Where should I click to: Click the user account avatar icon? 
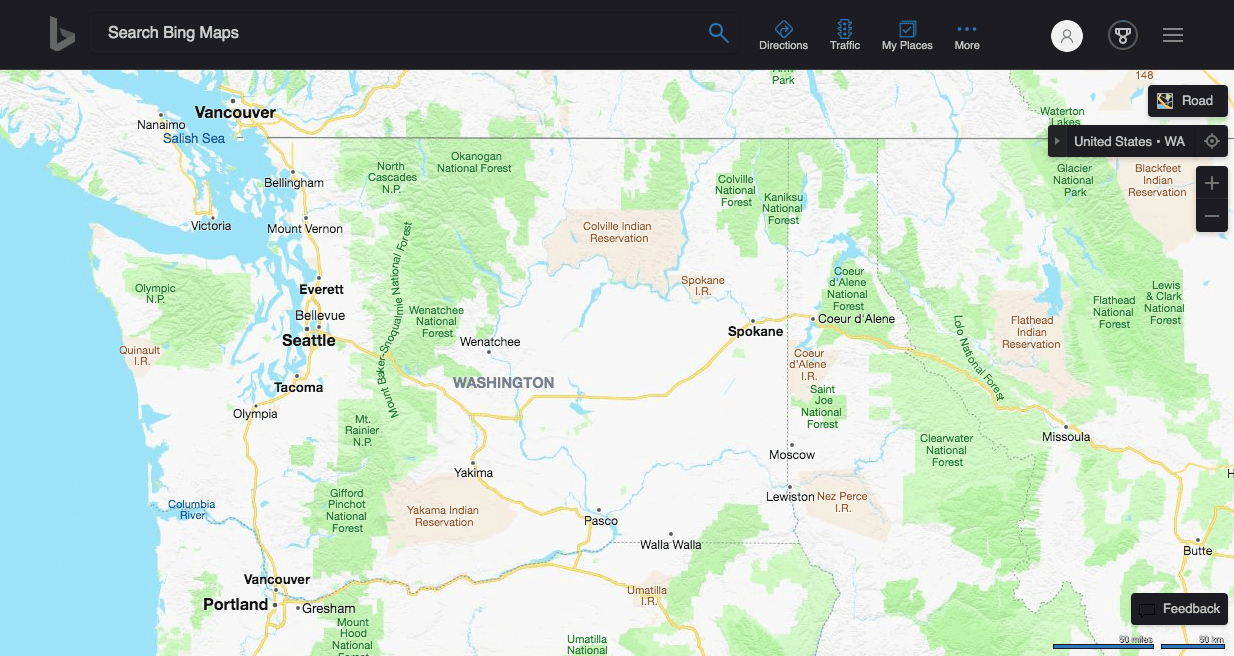1067,36
